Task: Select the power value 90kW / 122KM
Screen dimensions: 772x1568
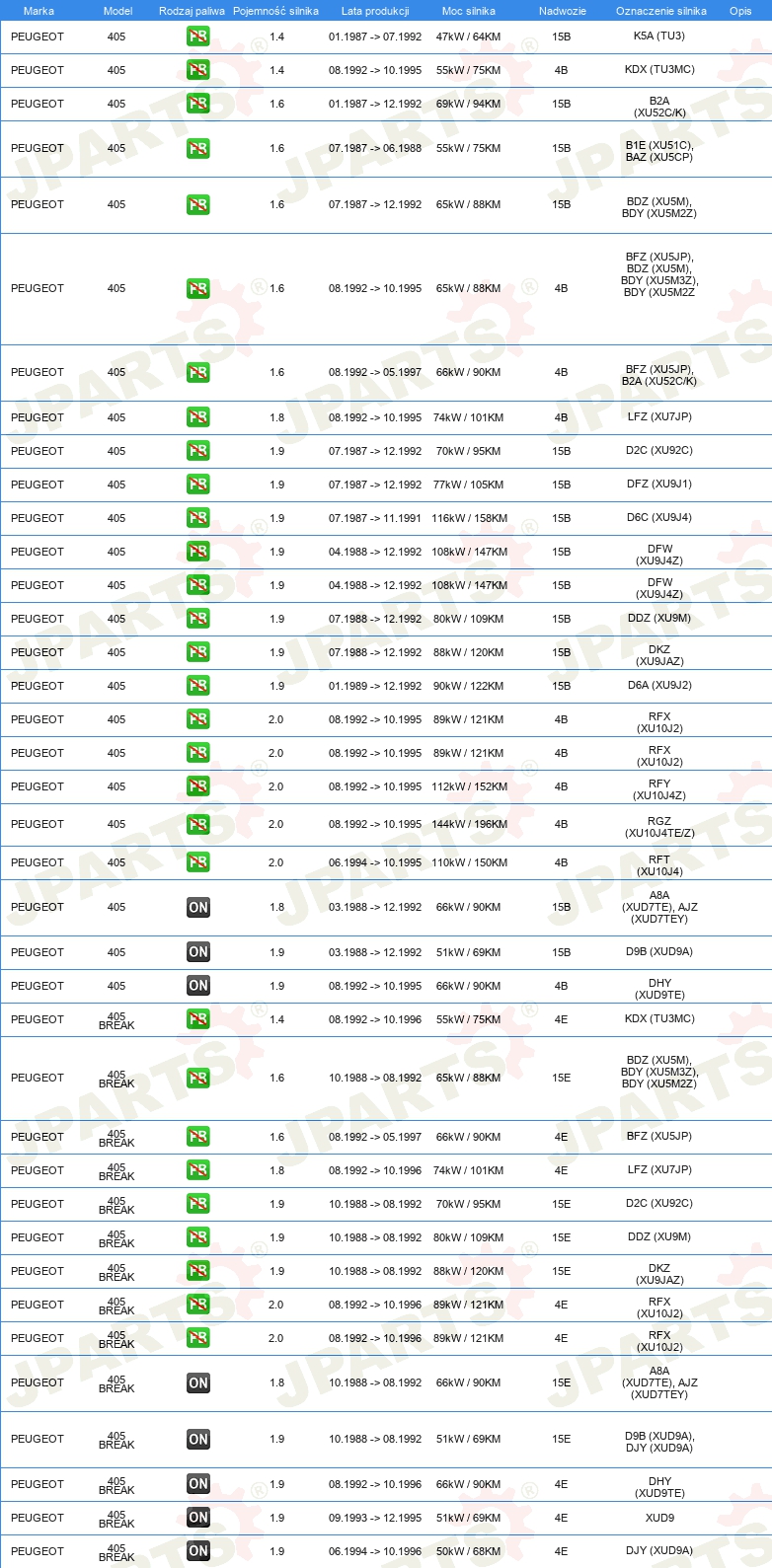Action: 469,686
